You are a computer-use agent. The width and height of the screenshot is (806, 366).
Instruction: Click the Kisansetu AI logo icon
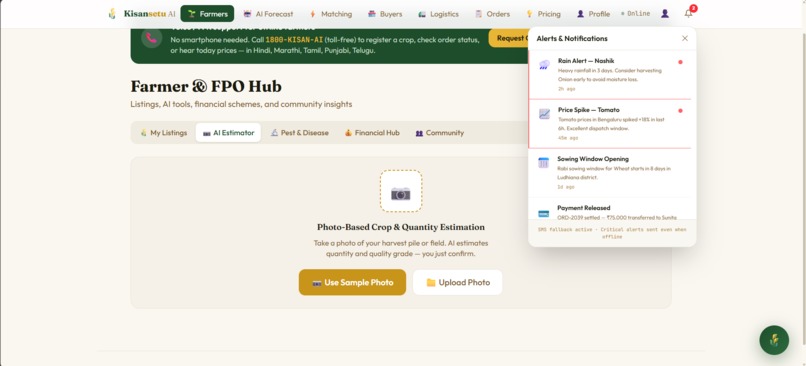pyautogui.click(x=112, y=14)
